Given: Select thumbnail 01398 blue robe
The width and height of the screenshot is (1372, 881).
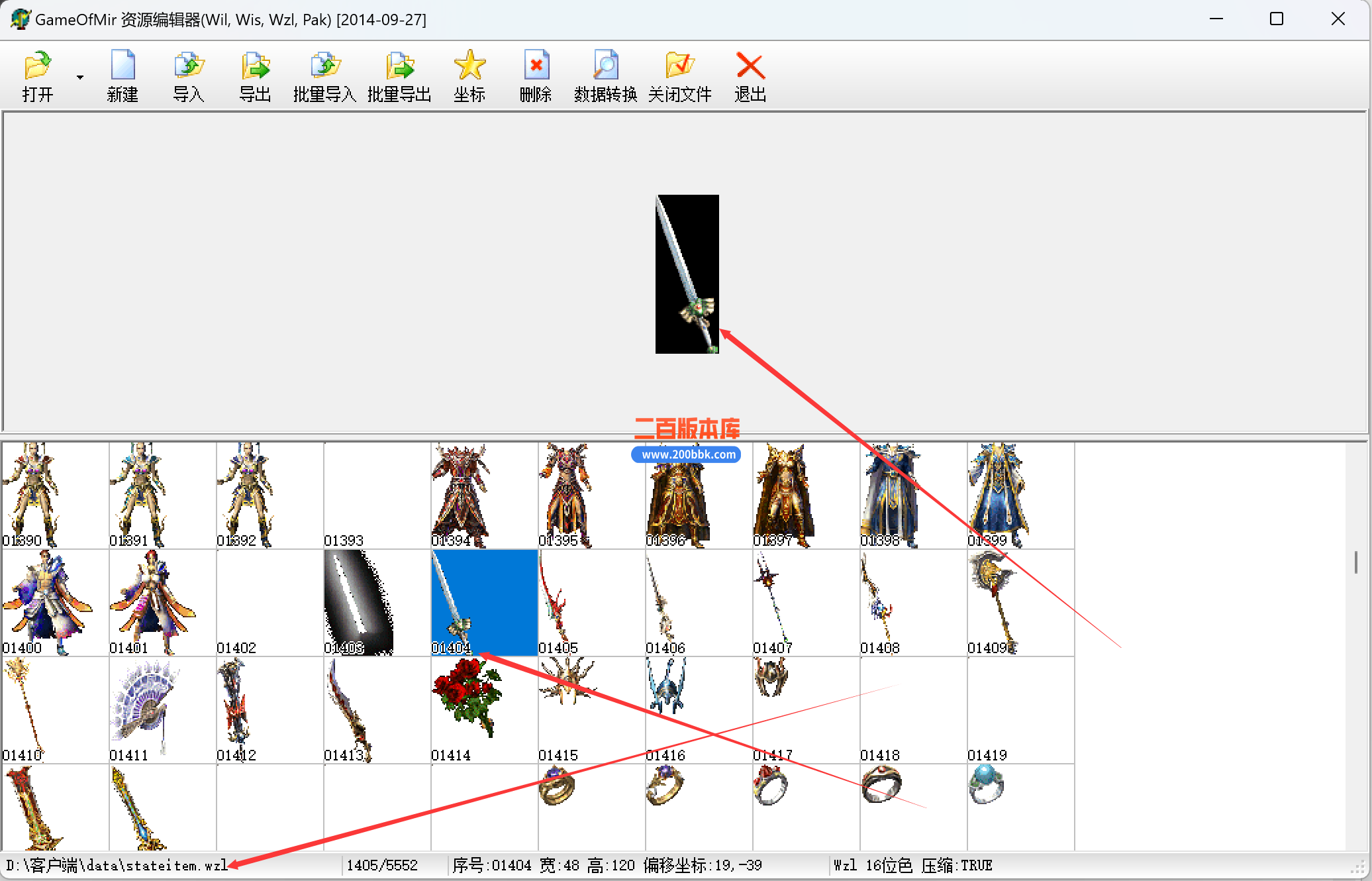Looking at the screenshot, I should (x=914, y=495).
